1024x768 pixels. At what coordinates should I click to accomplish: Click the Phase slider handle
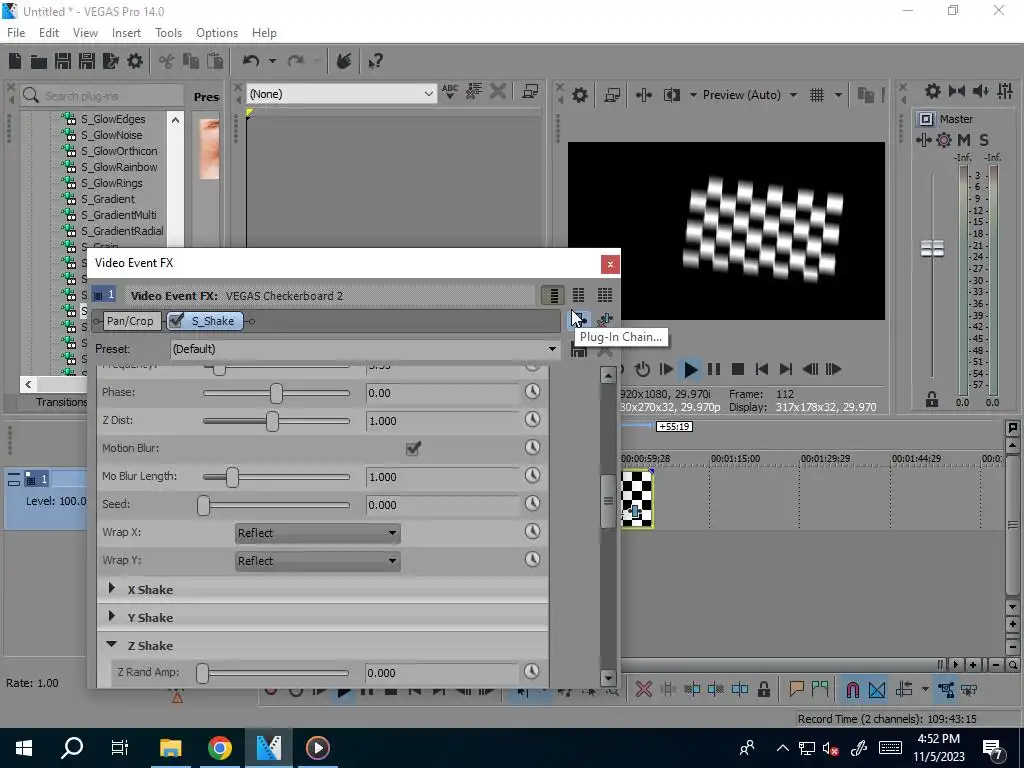[x=276, y=393]
